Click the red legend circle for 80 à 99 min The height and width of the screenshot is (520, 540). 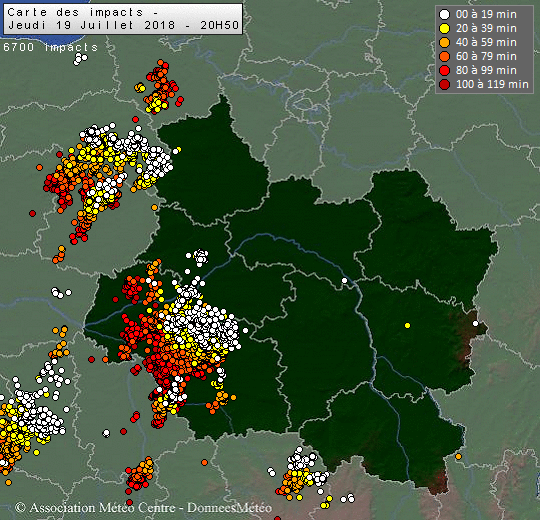tap(445, 70)
